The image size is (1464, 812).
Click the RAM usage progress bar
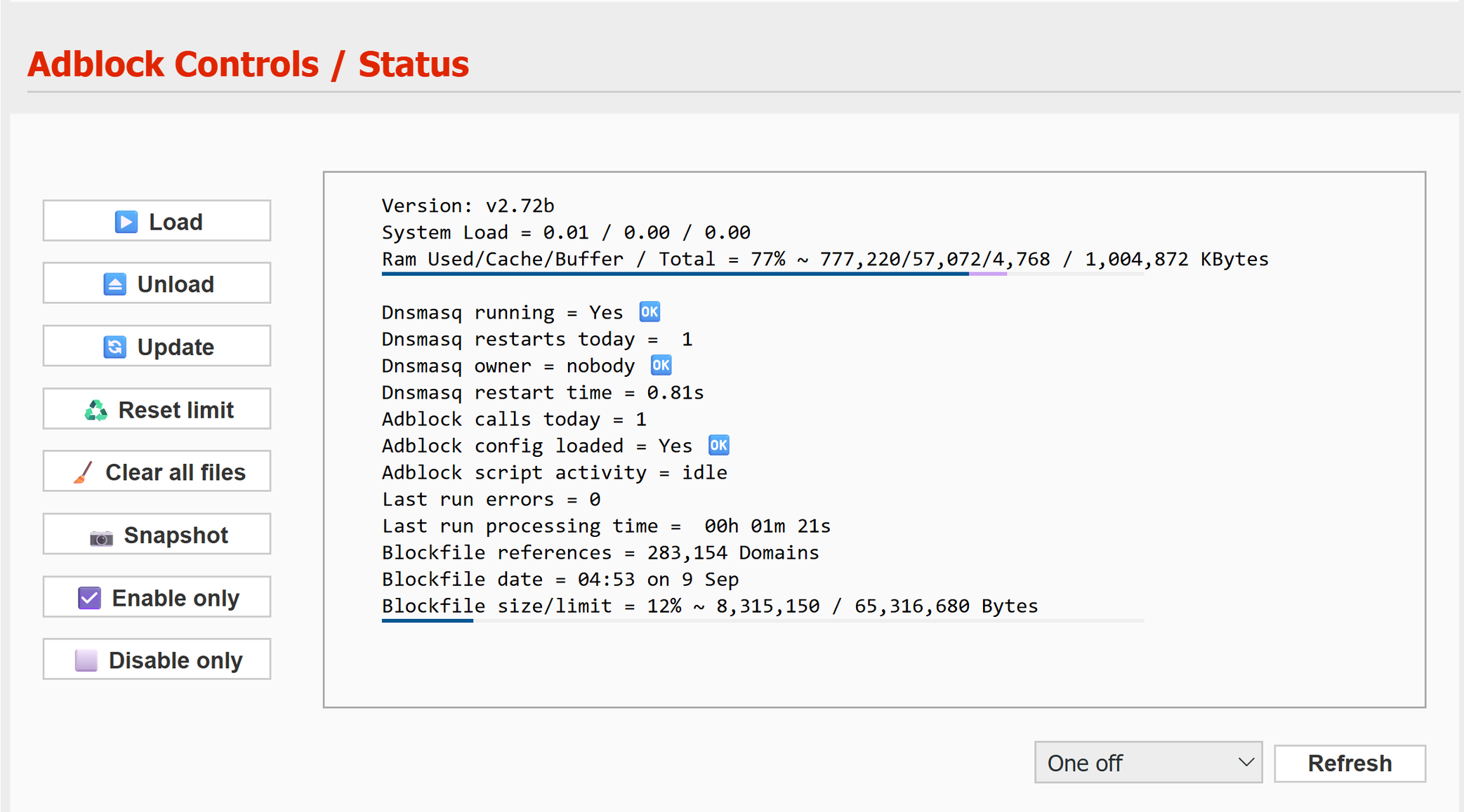[763, 274]
